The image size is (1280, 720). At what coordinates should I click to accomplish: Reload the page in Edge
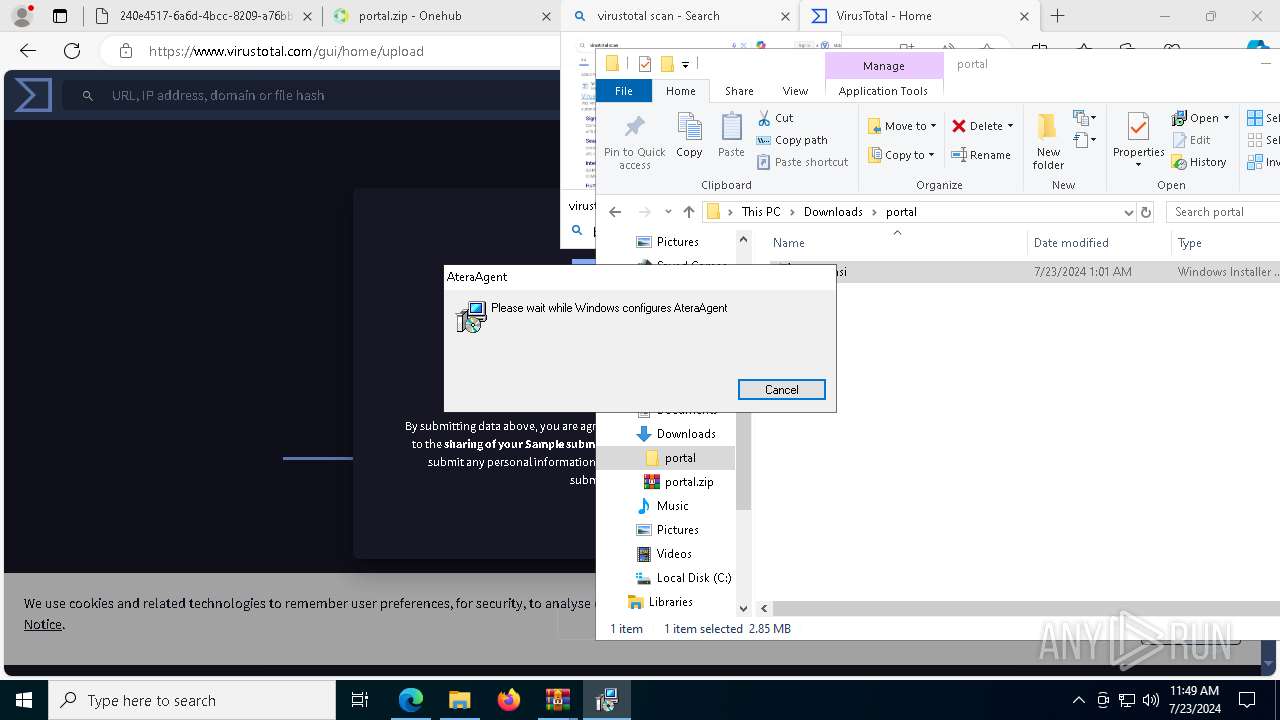[x=72, y=51]
